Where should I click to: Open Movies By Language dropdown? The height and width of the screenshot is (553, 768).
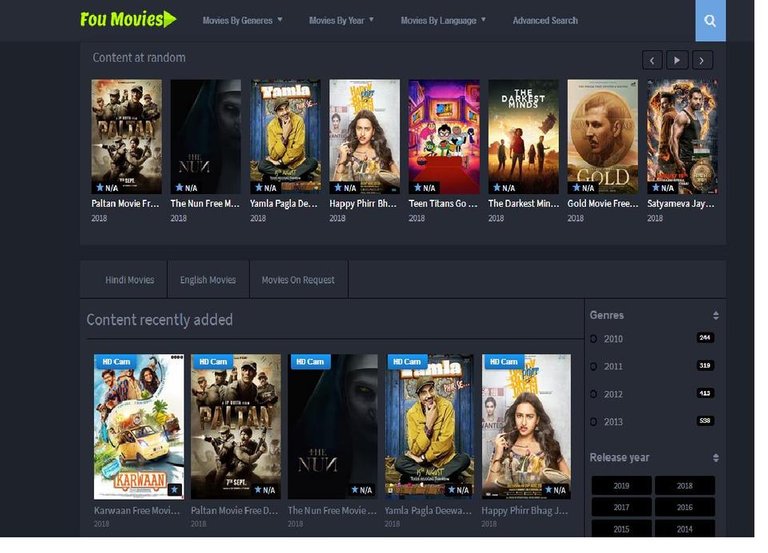[x=443, y=21]
